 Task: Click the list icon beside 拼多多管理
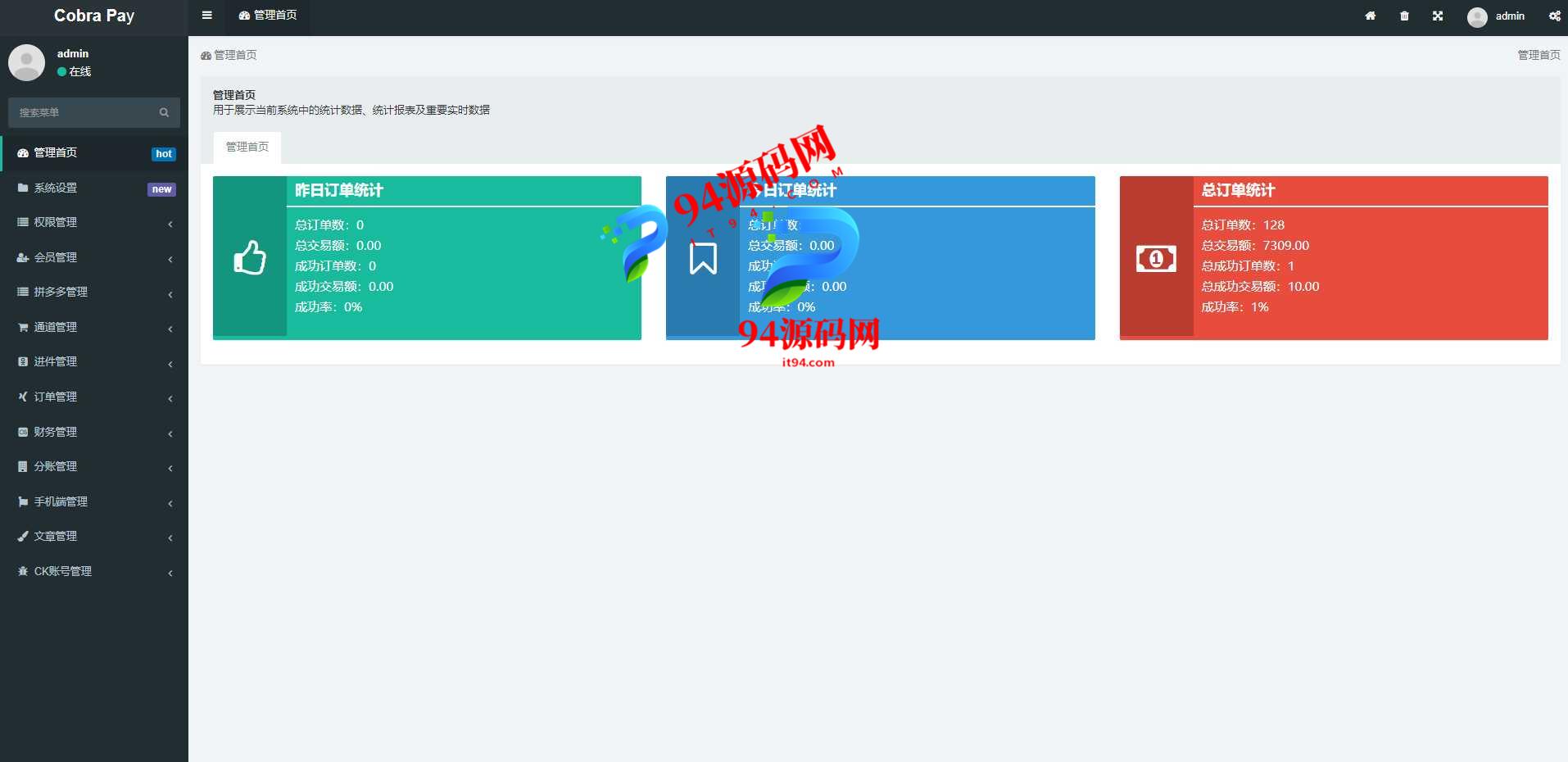pyautogui.click(x=23, y=292)
